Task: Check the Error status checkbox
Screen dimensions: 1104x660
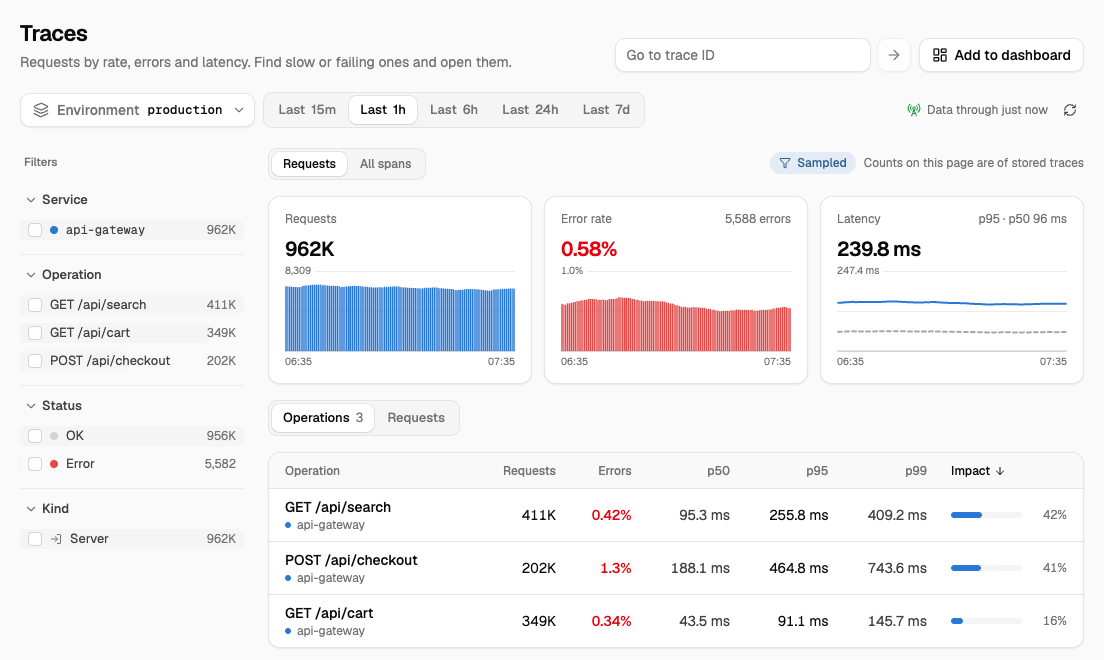Action: (x=34, y=463)
